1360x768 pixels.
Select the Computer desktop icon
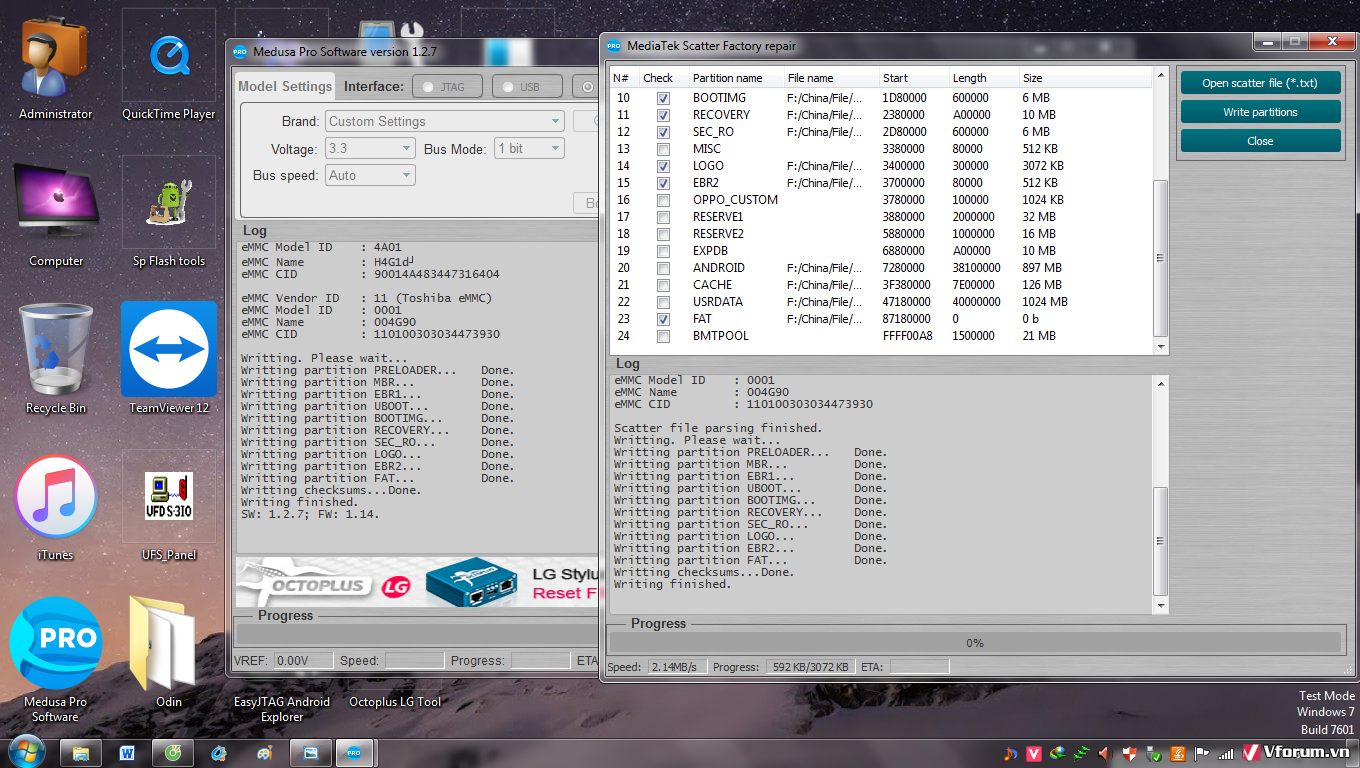55,213
